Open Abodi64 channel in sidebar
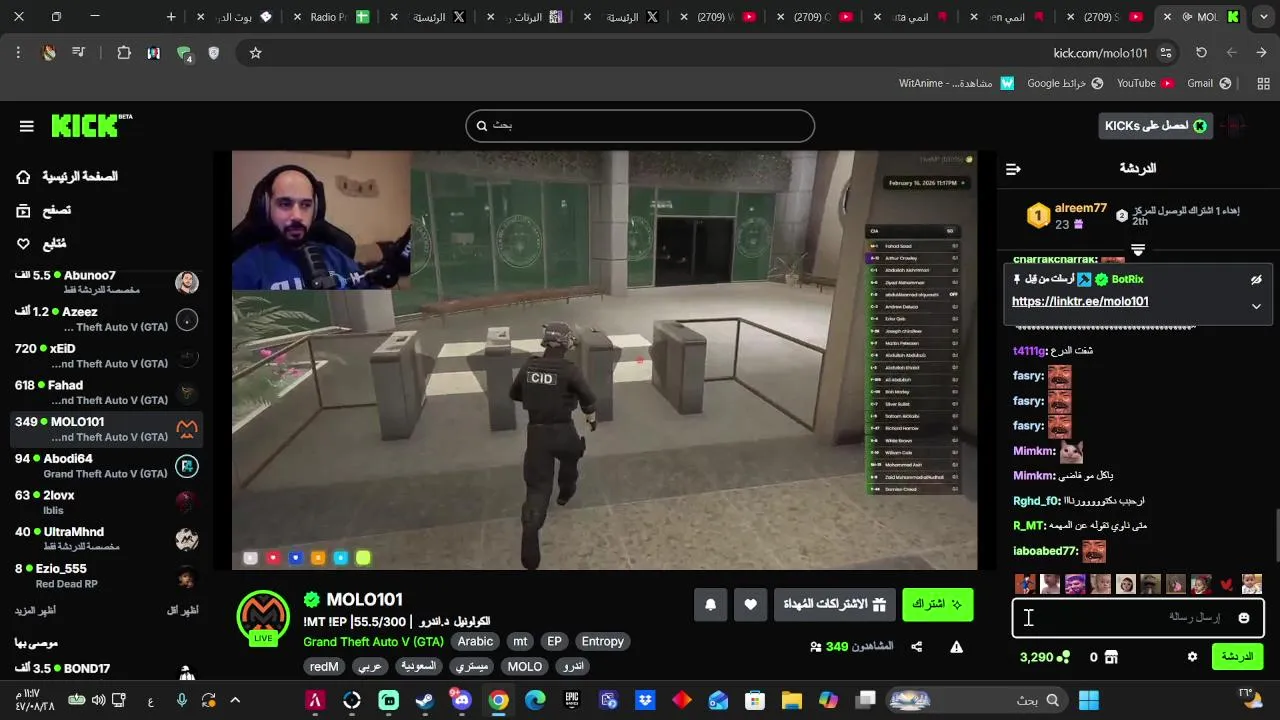Image resolution: width=1280 pixels, height=720 pixels. click(x=106, y=466)
